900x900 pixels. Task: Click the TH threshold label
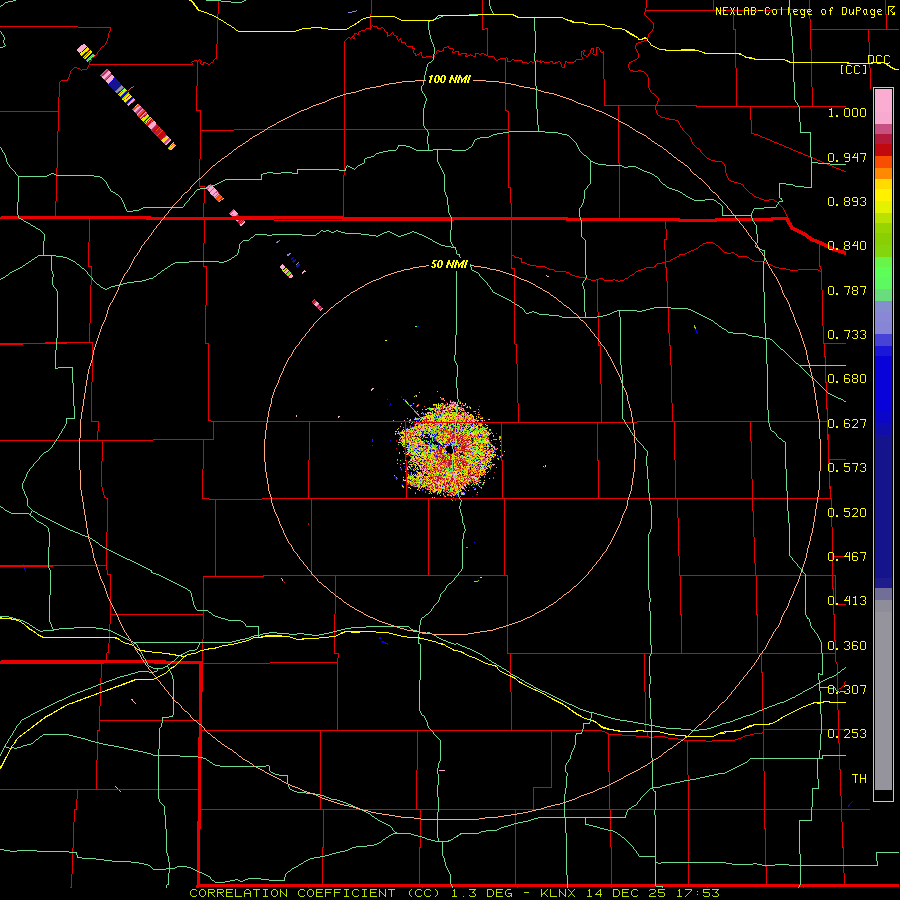pos(859,779)
